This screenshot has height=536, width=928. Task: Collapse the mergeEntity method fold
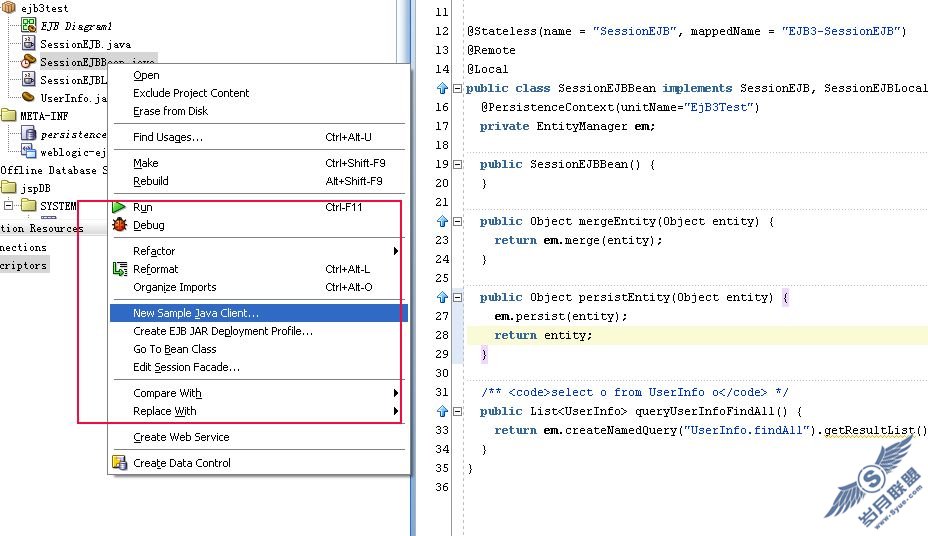(x=457, y=221)
